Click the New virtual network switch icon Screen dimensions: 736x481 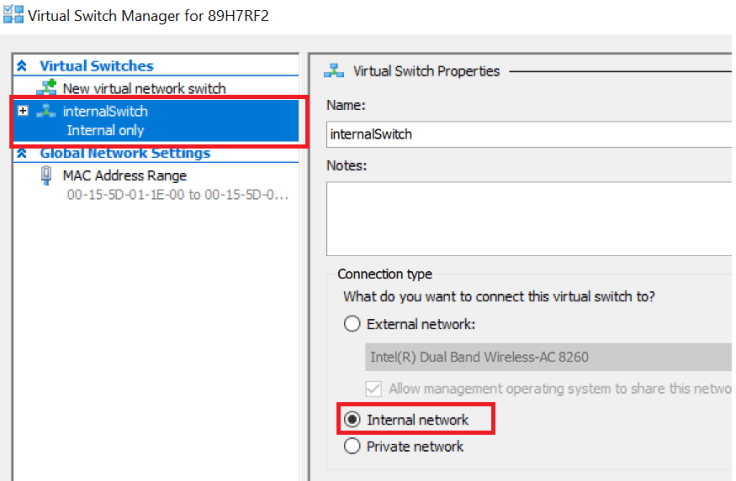coord(46,89)
